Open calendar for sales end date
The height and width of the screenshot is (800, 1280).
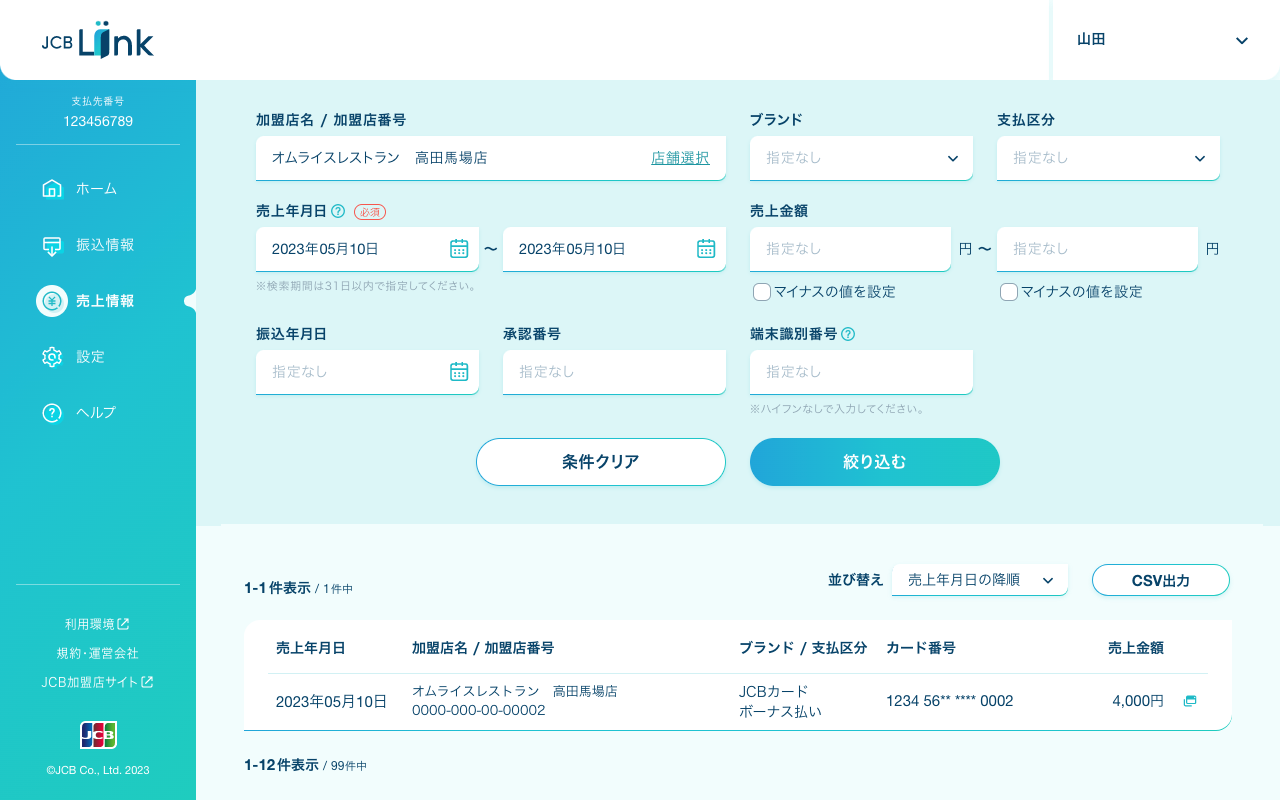pyautogui.click(x=706, y=249)
